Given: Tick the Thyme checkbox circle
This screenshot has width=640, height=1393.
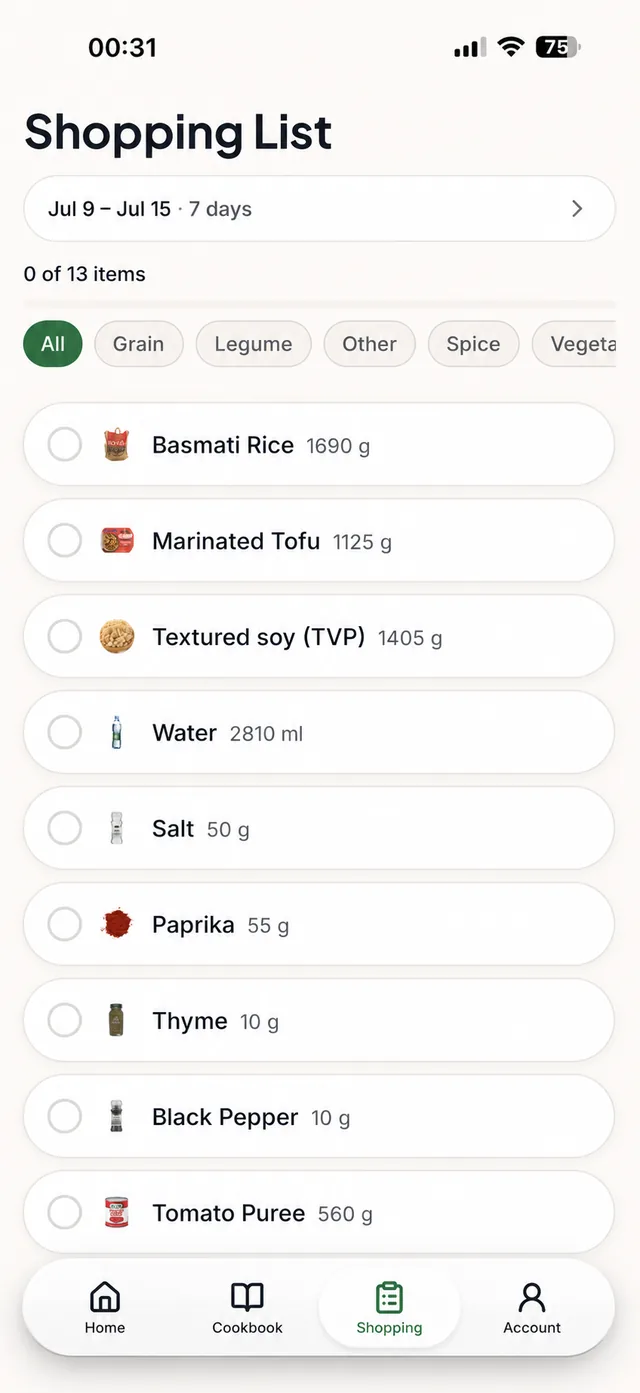Looking at the screenshot, I should point(65,1021).
